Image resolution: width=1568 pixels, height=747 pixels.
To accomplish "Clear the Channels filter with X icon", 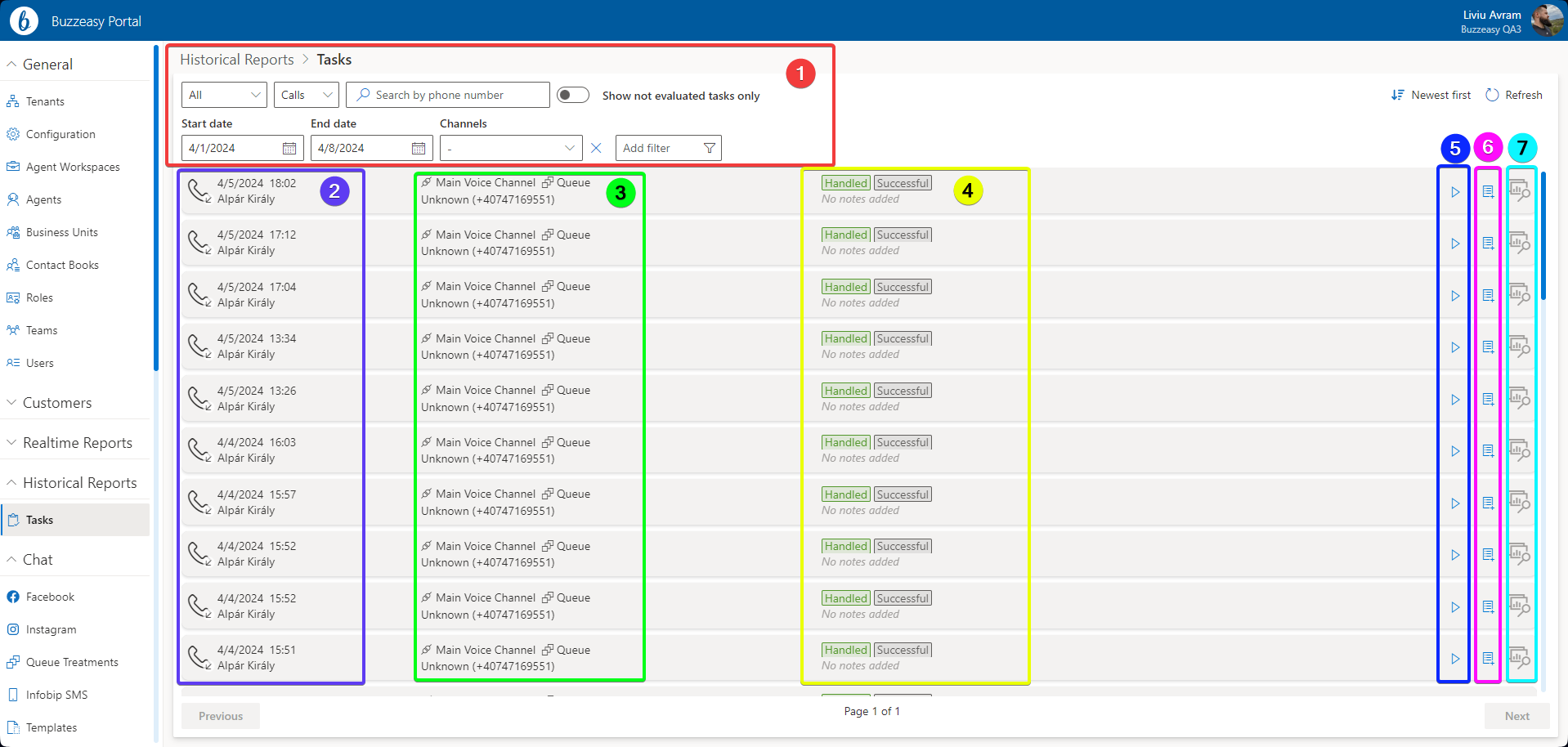I will [596, 148].
